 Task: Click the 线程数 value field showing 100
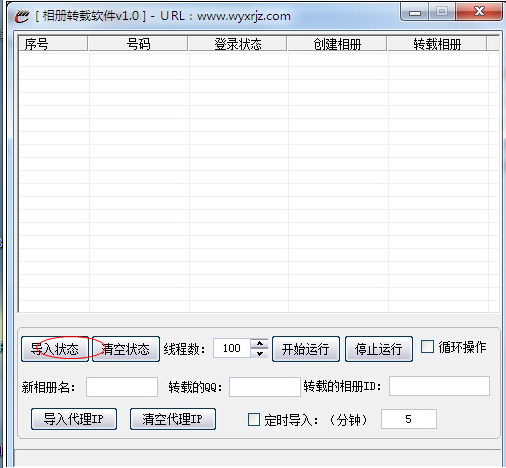click(232, 348)
